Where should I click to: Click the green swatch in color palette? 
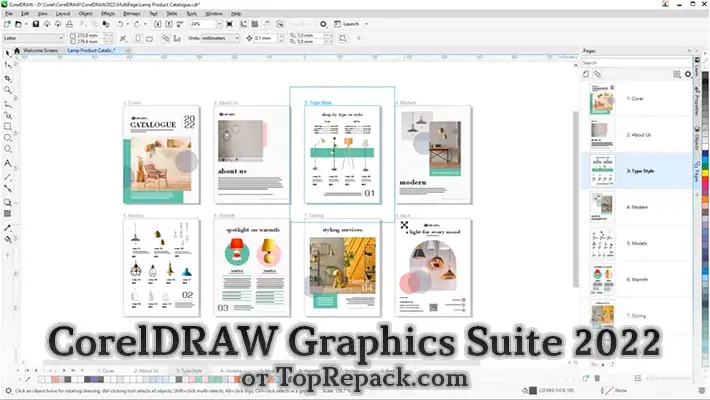pyautogui.click(x=705, y=165)
